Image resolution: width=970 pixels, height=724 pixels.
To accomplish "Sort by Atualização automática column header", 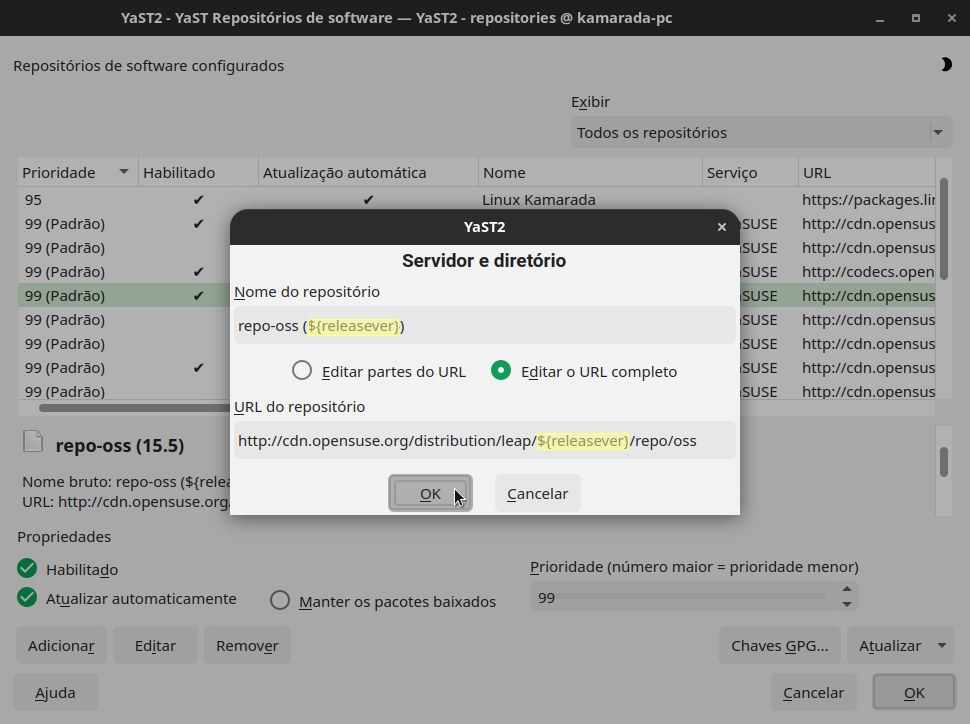I will (x=368, y=173).
